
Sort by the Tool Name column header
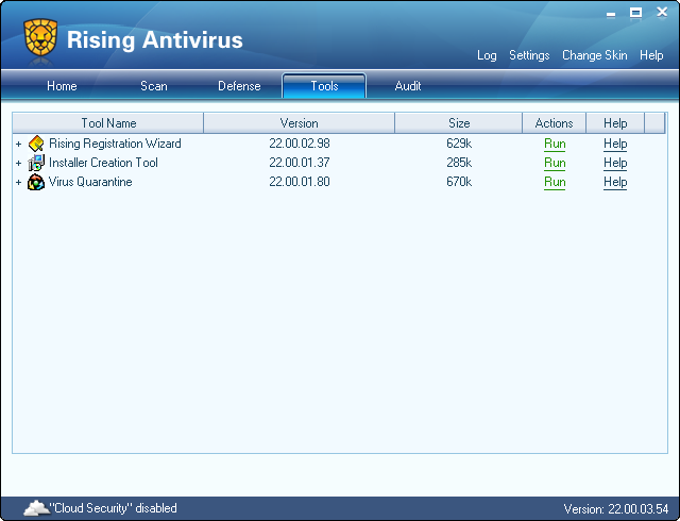(108, 123)
